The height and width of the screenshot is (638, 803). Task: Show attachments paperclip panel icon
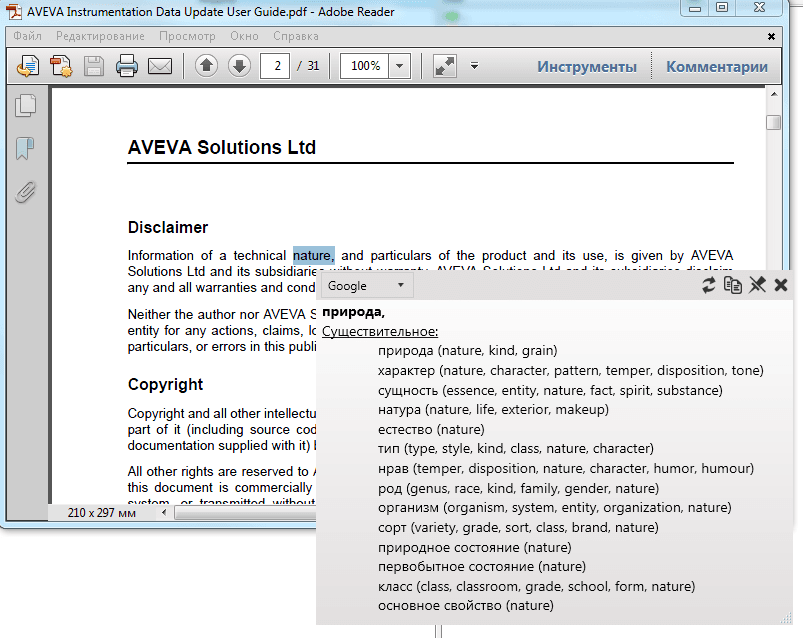[25, 193]
